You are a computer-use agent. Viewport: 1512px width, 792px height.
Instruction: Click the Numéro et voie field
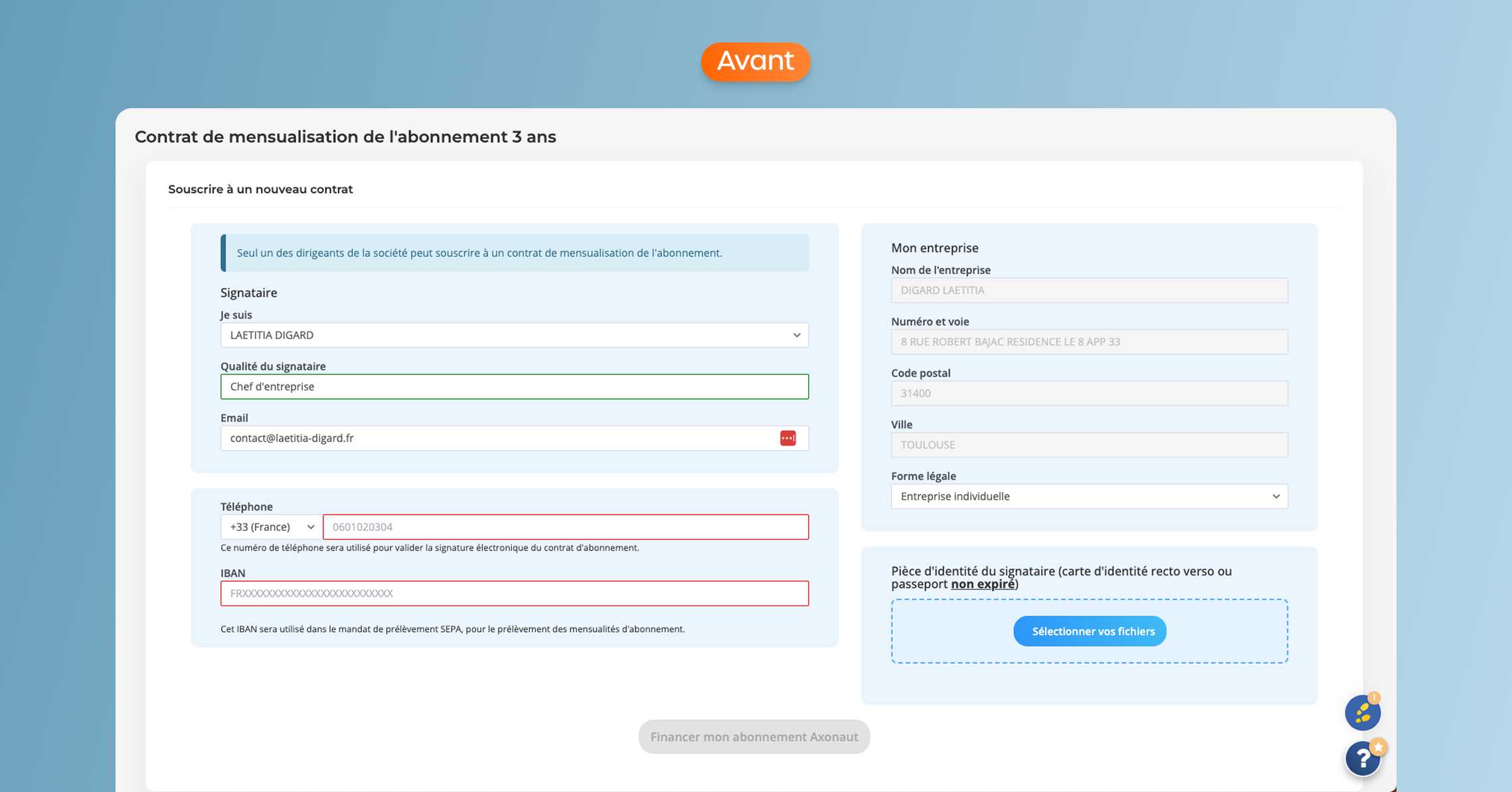(x=1089, y=342)
